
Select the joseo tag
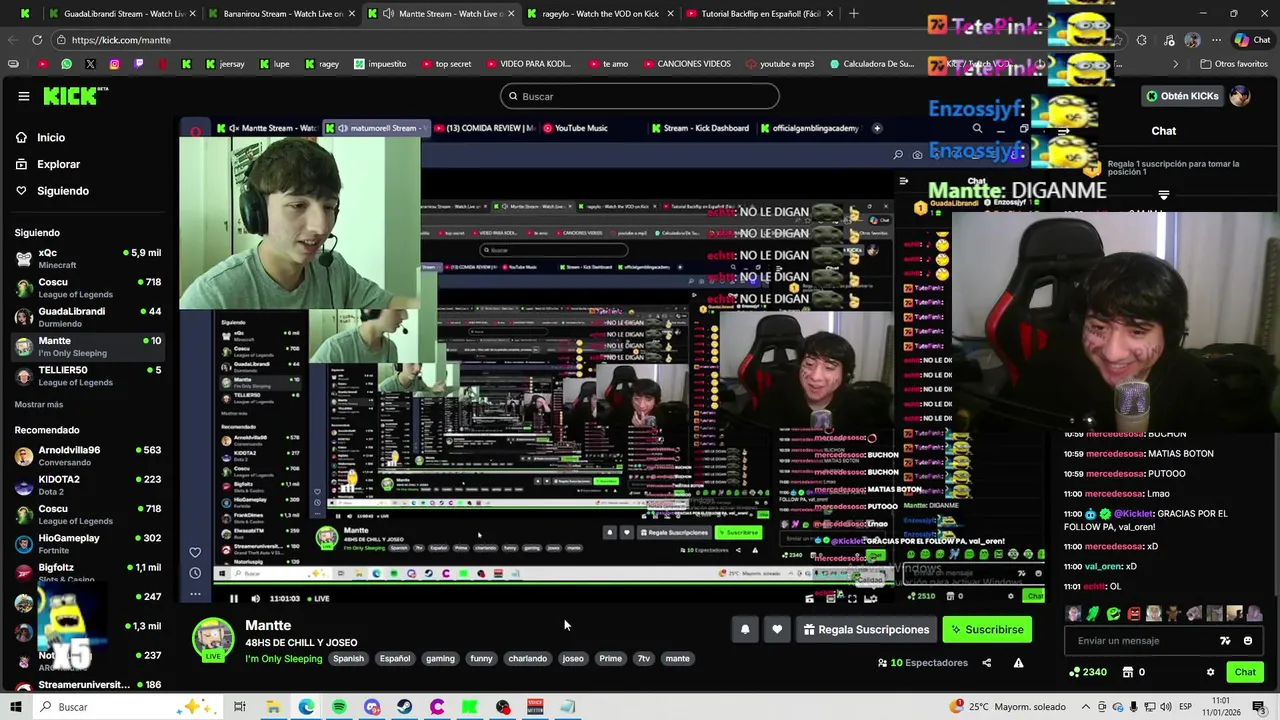573,658
